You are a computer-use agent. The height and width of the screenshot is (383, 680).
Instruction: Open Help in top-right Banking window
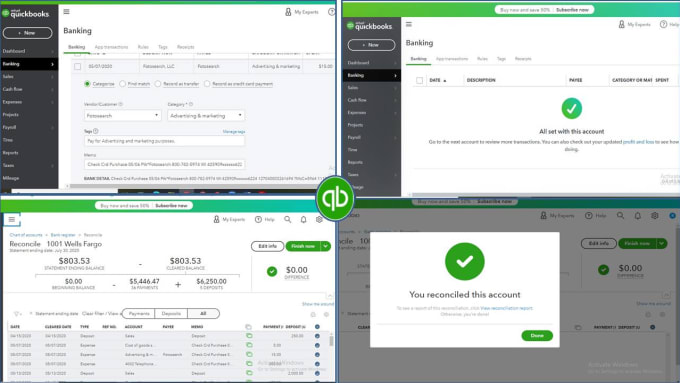670,25
